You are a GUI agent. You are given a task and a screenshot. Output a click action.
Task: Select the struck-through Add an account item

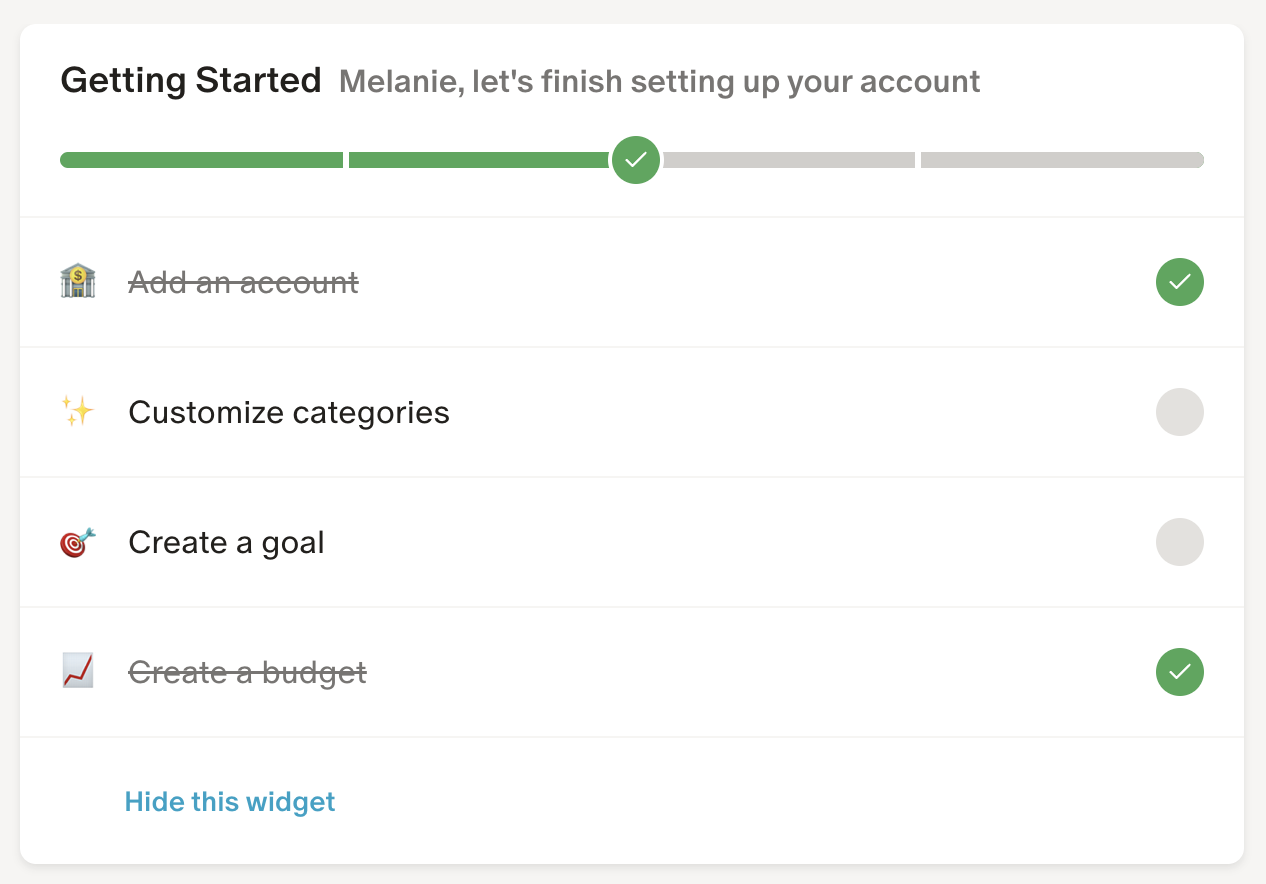(x=243, y=283)
